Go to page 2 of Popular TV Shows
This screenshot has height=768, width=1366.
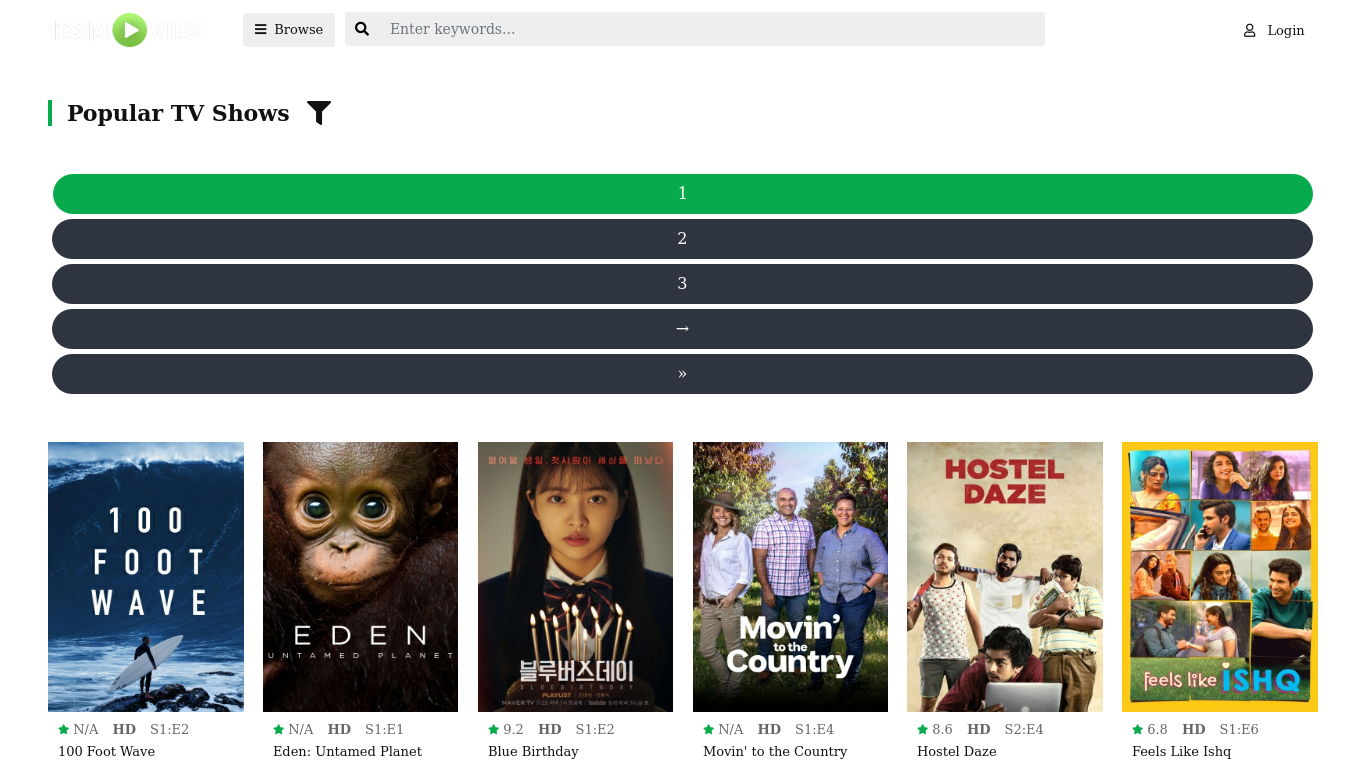(682, 238)
